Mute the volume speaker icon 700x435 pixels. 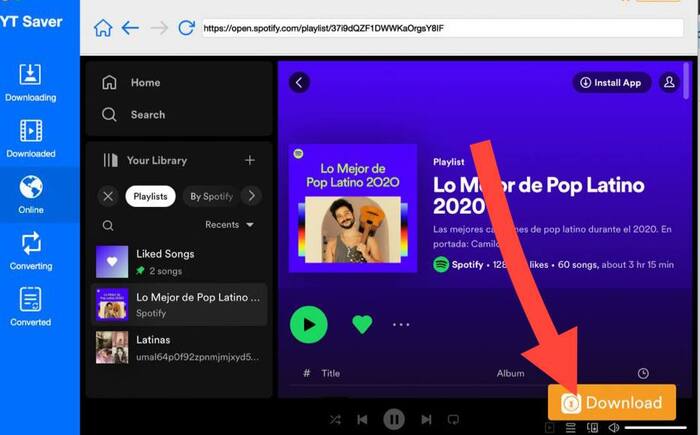(614, 427)
